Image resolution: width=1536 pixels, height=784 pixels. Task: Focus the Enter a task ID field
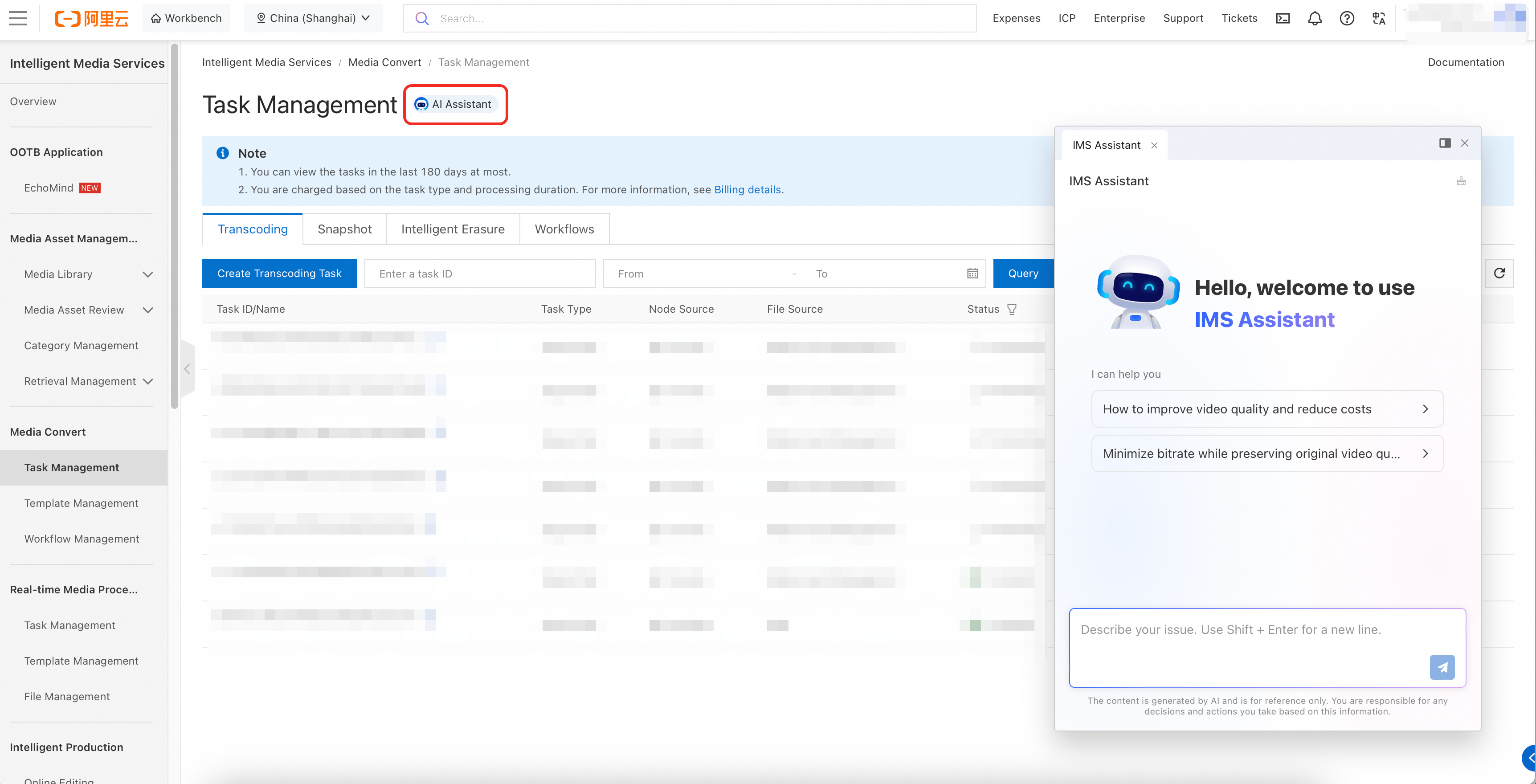pyautogui.click(x=480, y=274)
